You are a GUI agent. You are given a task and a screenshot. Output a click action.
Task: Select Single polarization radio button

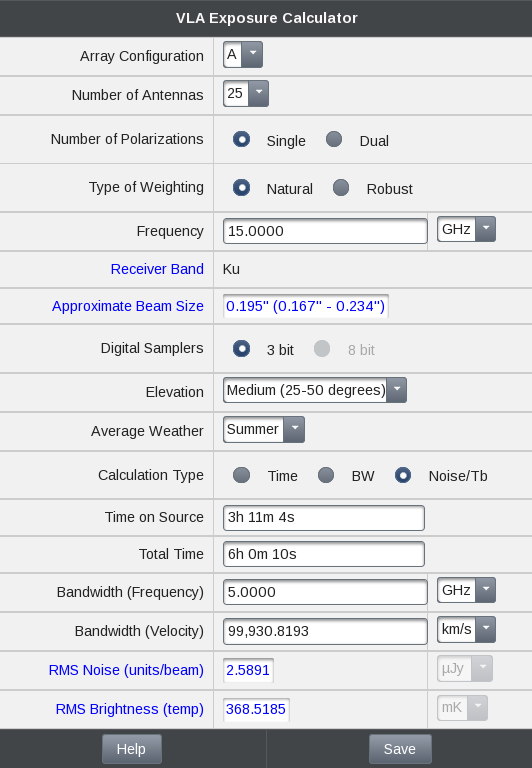242,139
